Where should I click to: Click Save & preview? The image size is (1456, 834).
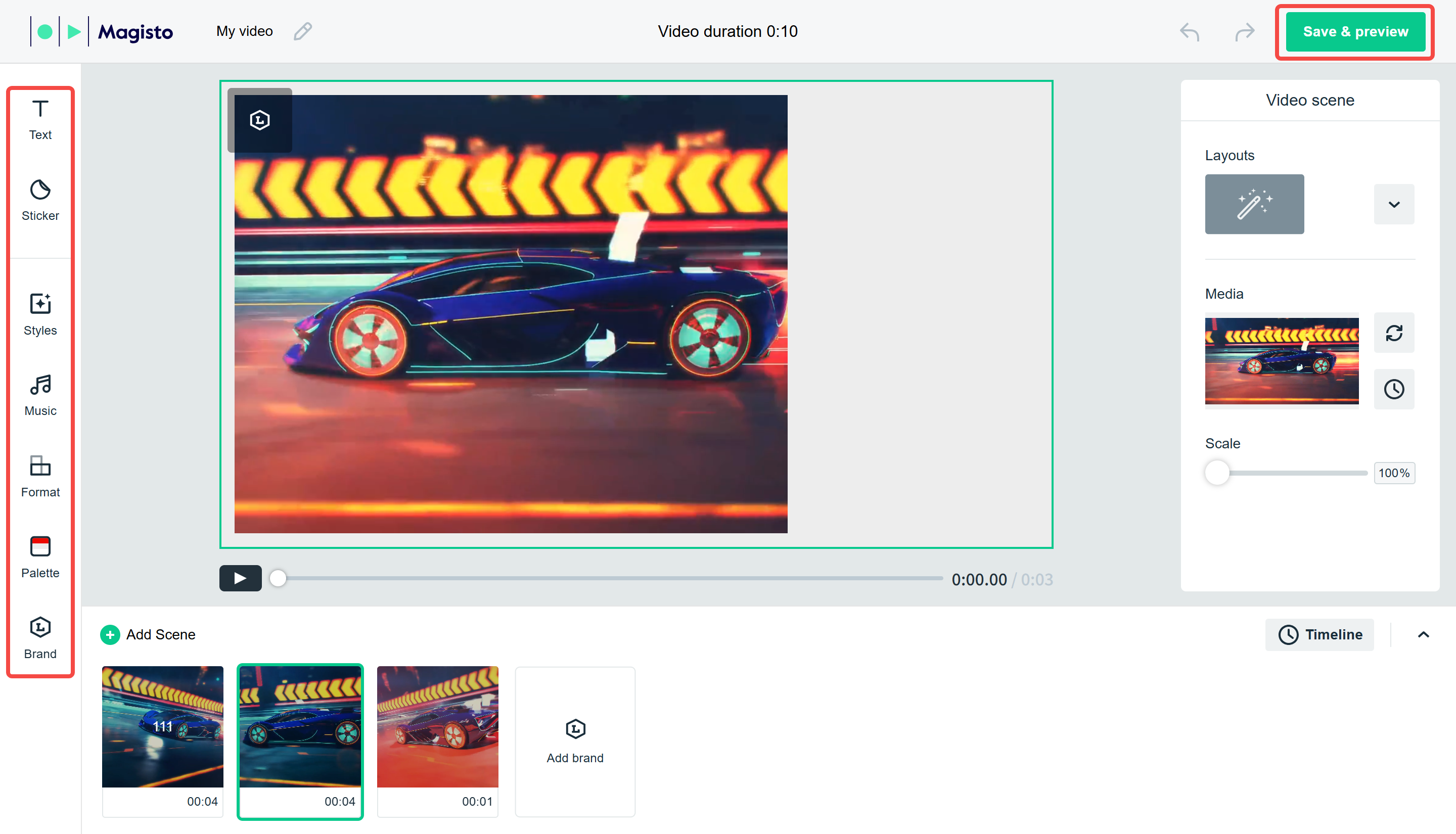pyautogui.click(x=1354, y=31)
